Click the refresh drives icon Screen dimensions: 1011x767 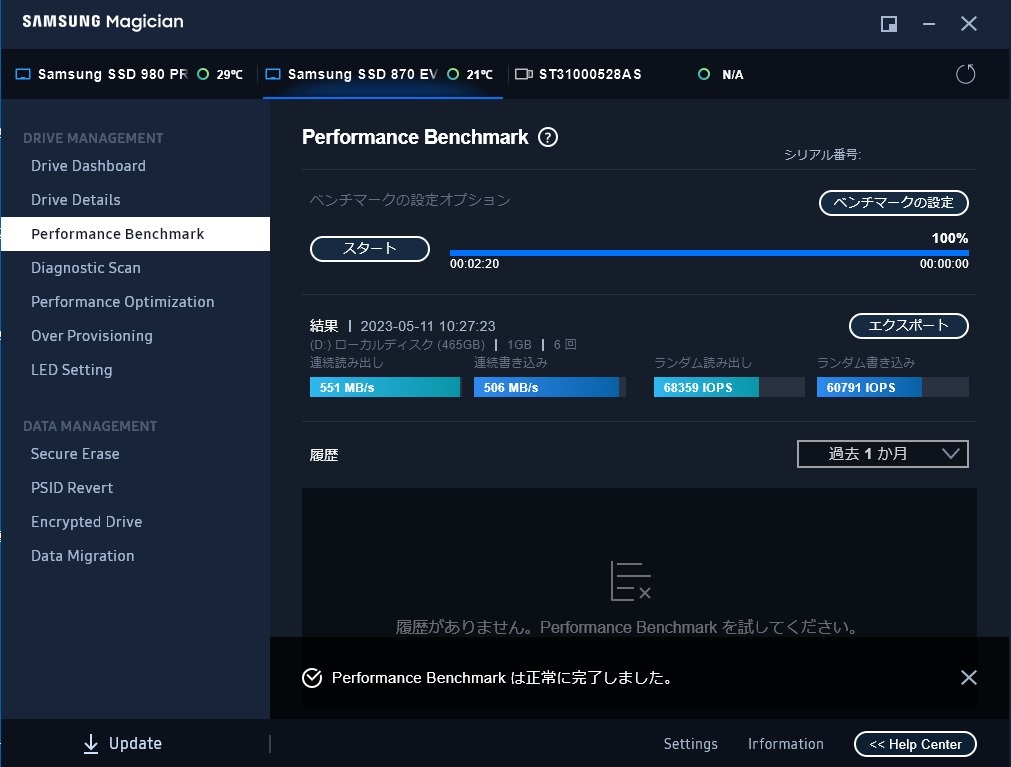(x=965, y=74)
